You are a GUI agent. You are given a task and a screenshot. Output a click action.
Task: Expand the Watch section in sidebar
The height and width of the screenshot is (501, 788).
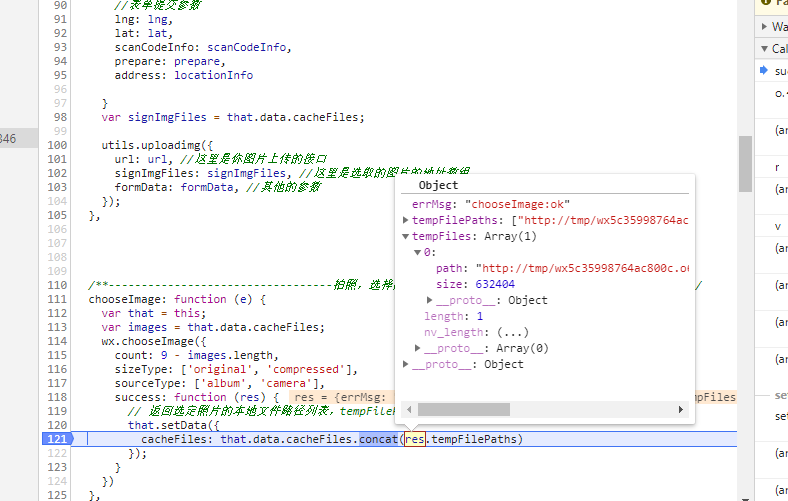tap(764, 27)
